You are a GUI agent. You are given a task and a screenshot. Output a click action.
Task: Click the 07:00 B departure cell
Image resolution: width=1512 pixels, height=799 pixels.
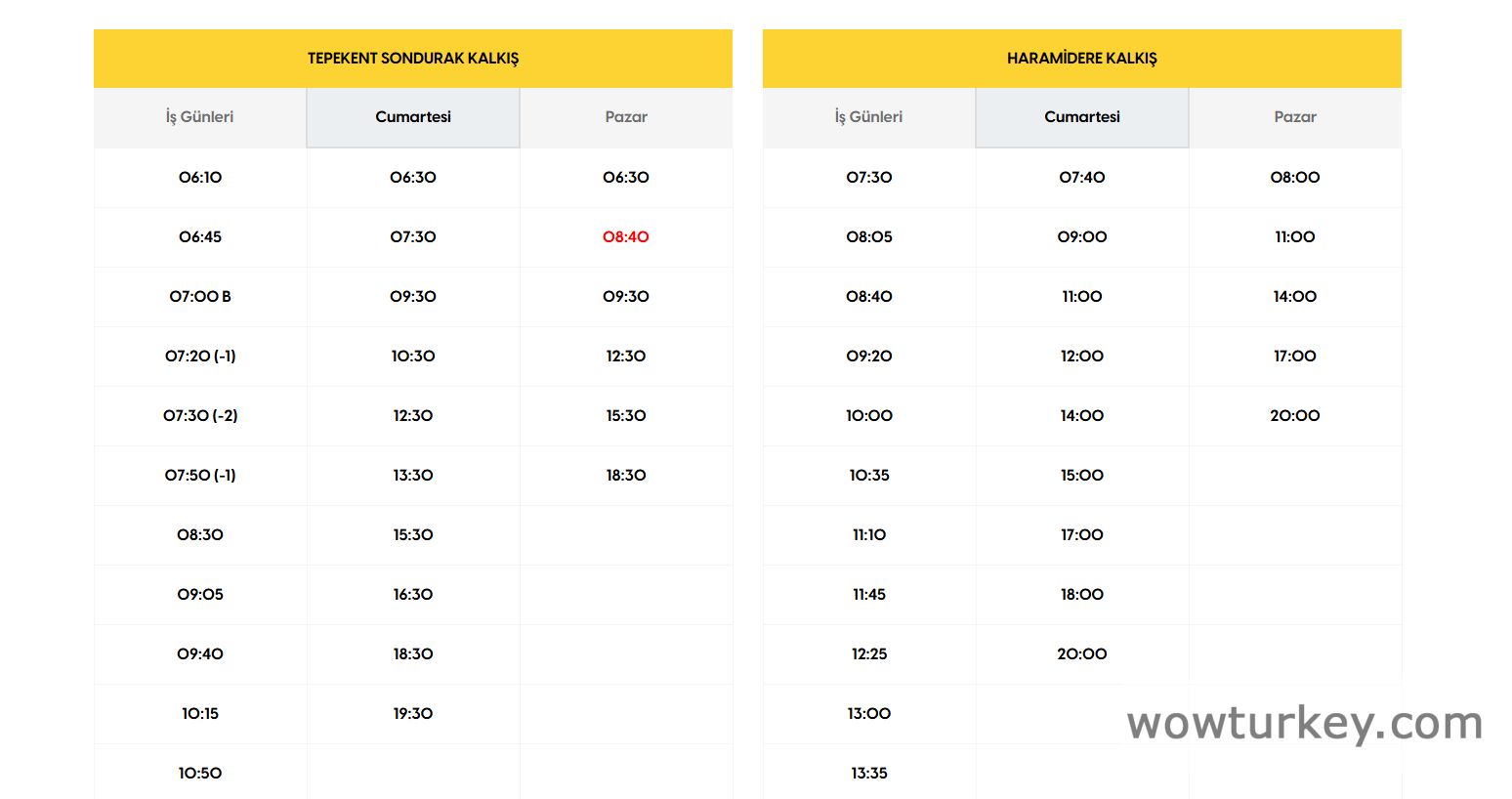(x=200, y=297)
